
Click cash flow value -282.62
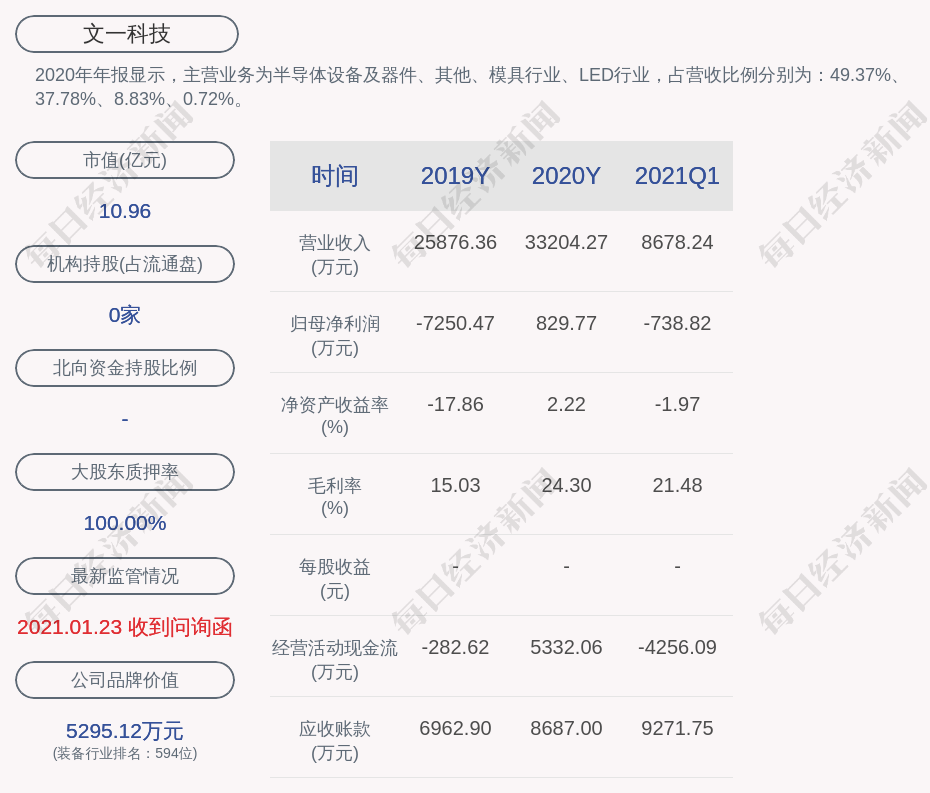click(x=455, y=647)
